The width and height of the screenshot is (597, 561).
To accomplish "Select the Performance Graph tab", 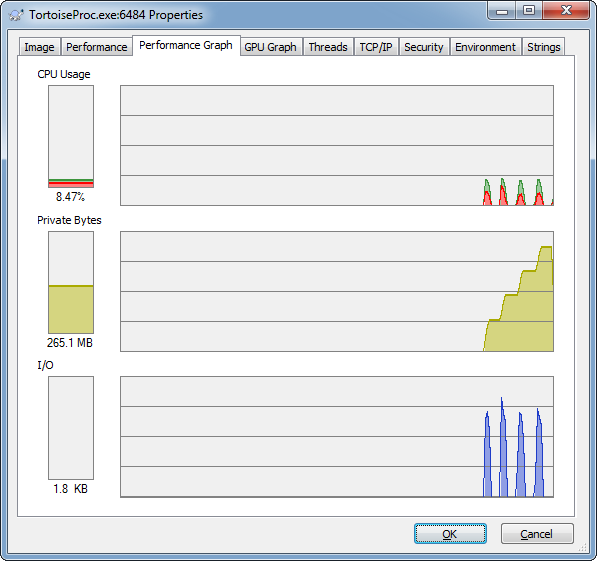I will tap(186, 45).
